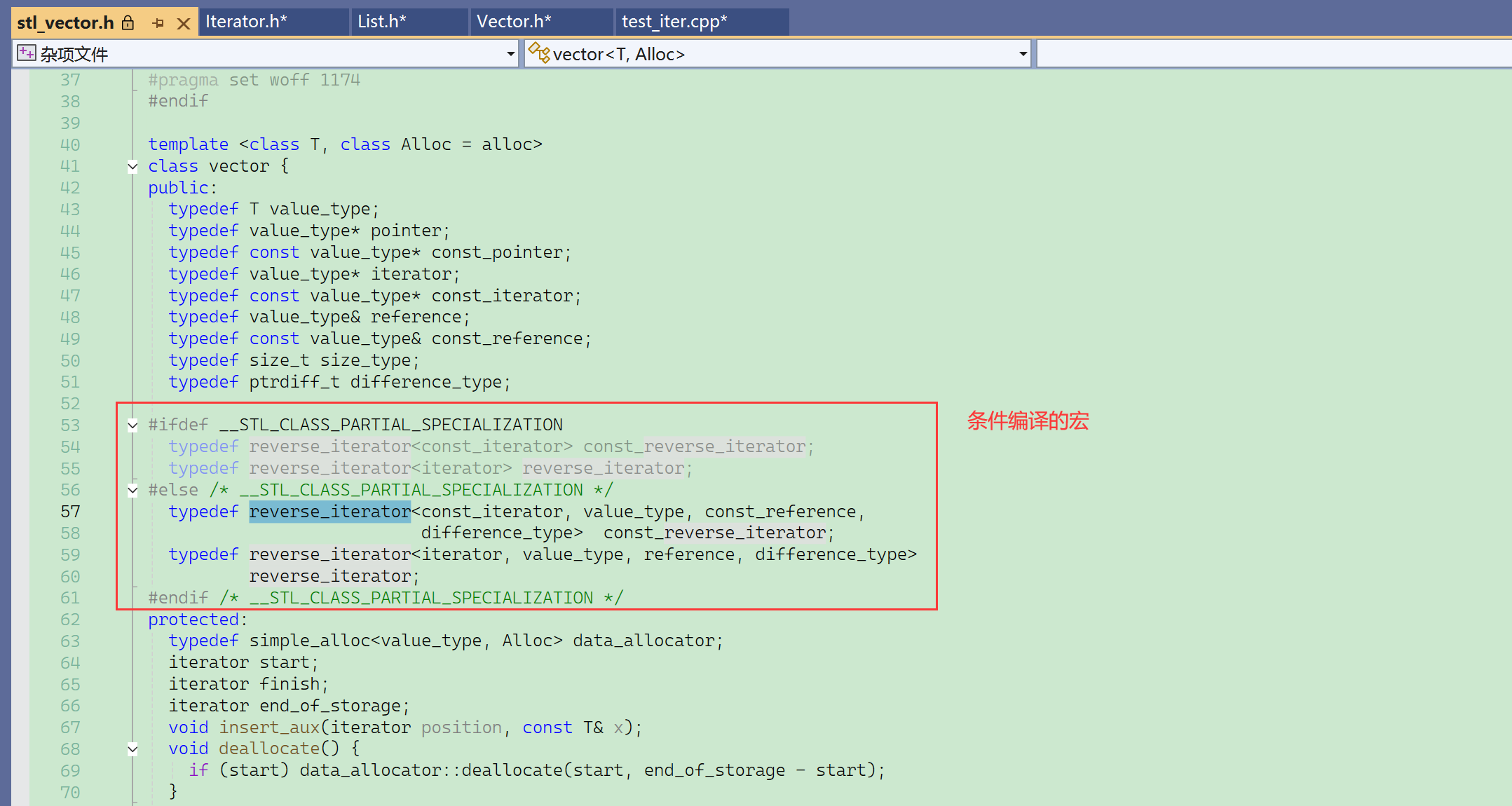Viewport: 1512px width, 806px height.
Task: Click line number 57 in the margin
Action: (70, 512)
